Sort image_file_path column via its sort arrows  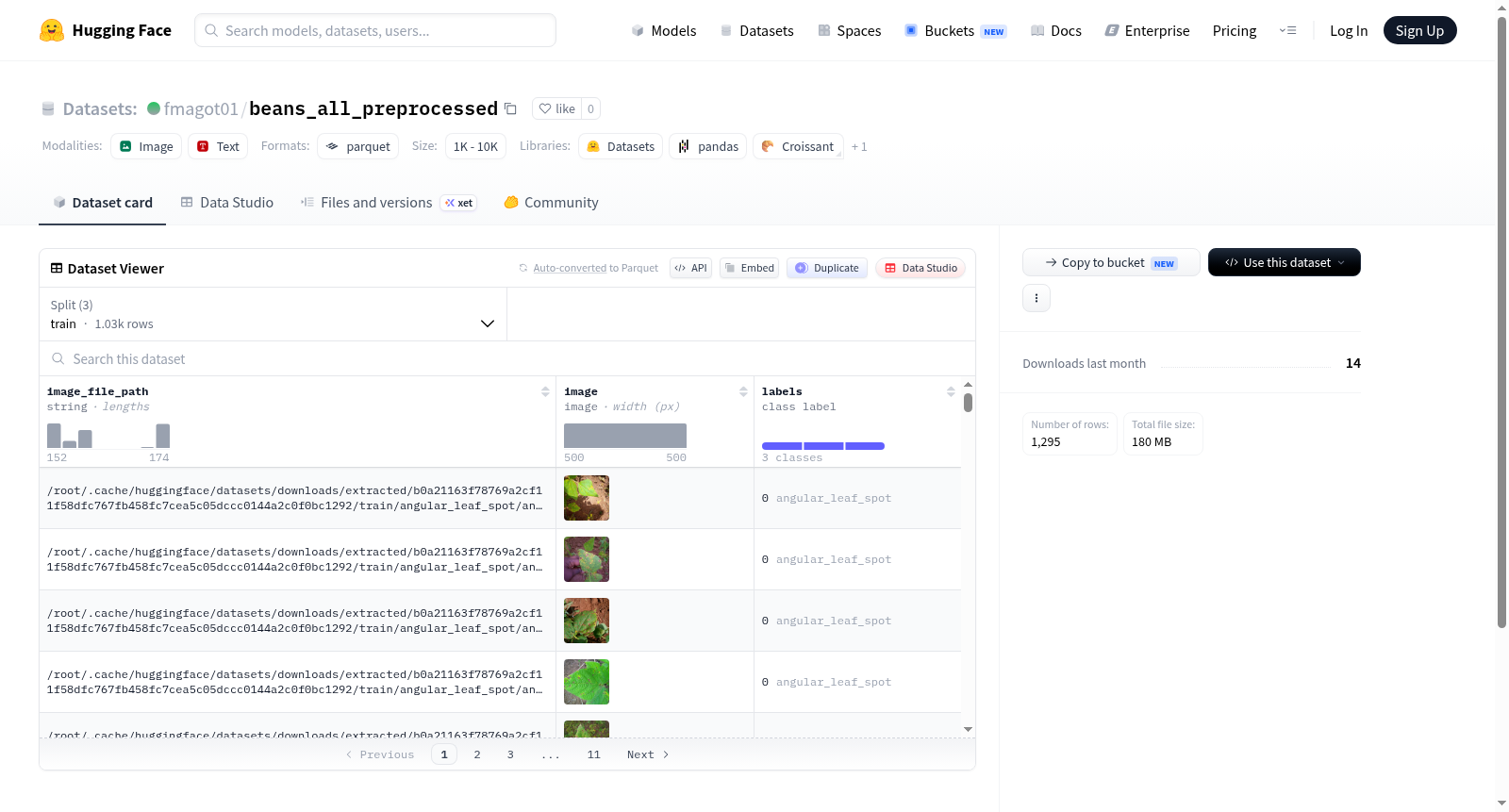click(x=545, y=391)
